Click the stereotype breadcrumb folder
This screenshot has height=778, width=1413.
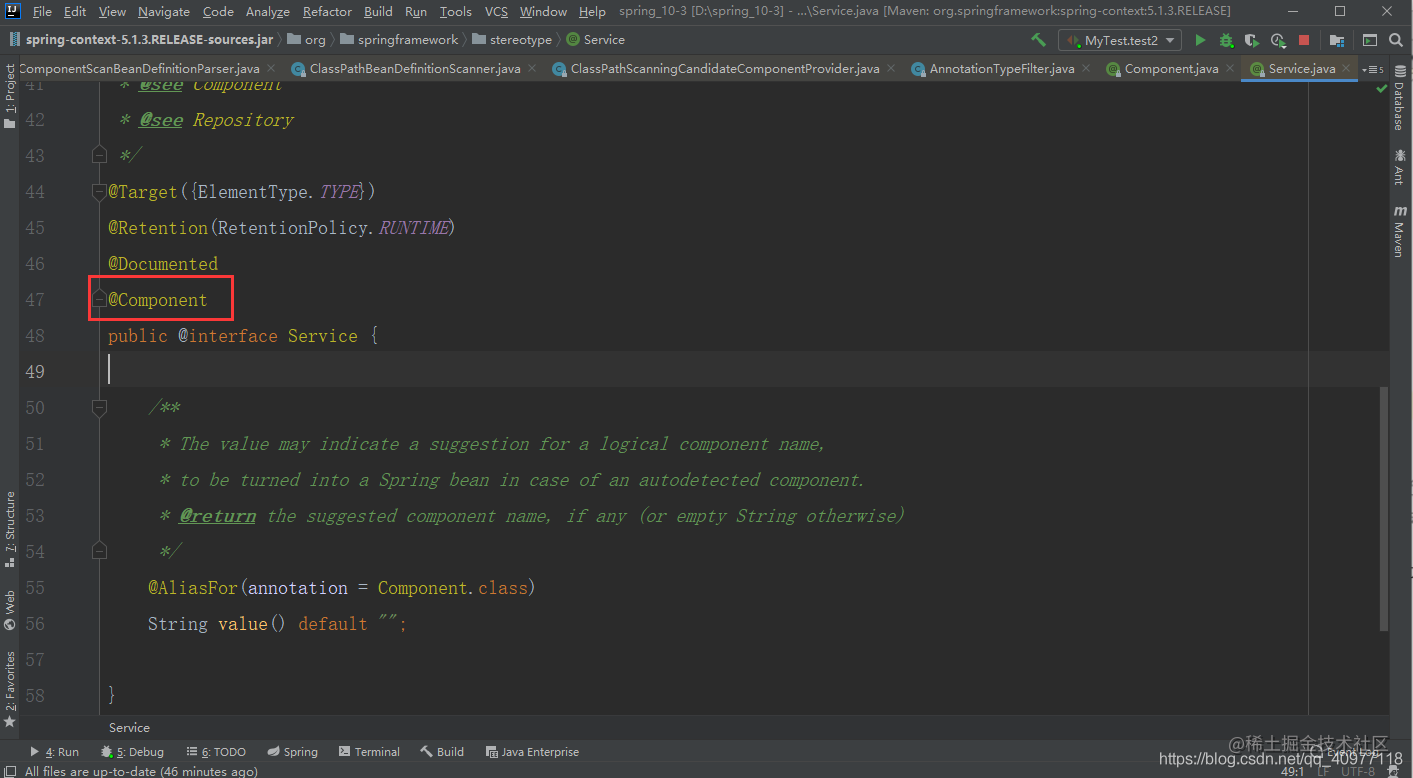512,40
